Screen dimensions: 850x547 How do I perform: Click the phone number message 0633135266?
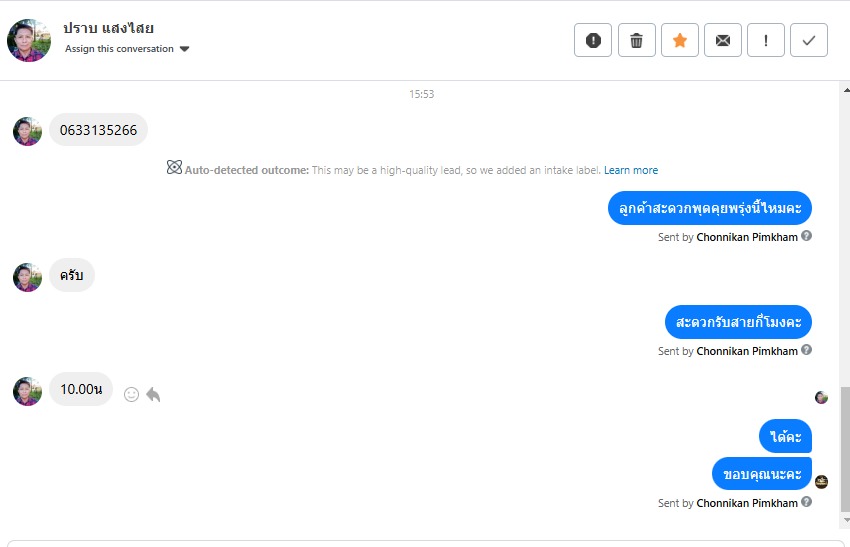tap(98, 130)
